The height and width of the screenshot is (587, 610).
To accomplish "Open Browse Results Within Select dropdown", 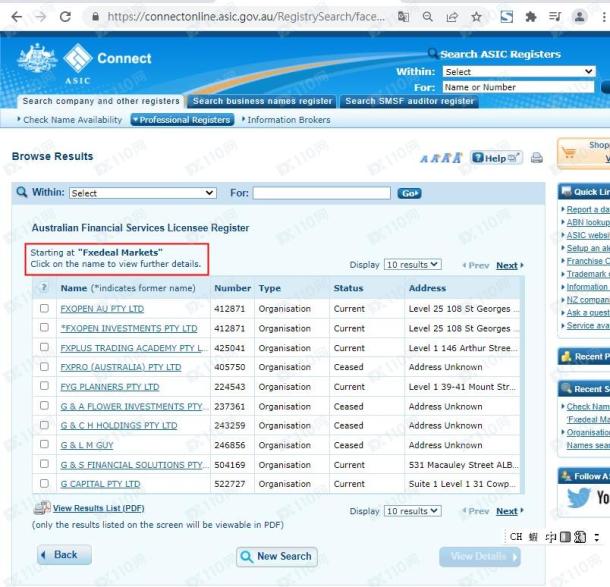I will [x=143, y=193].
